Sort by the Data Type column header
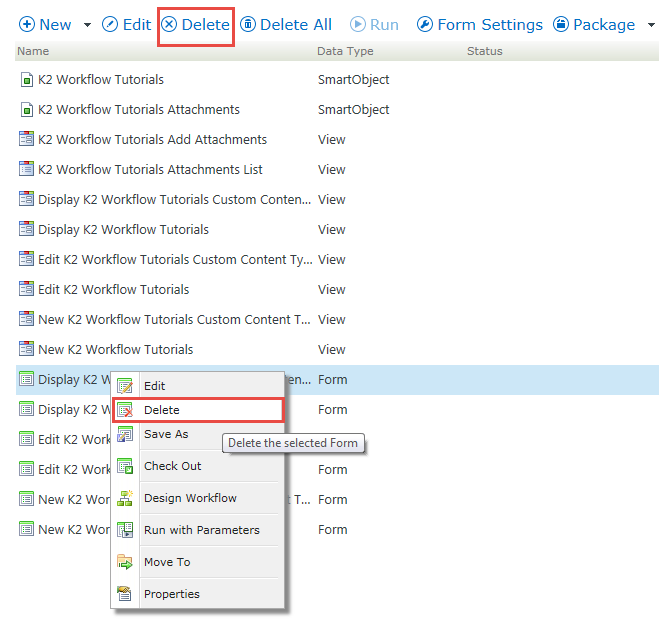 pos(345,51)
